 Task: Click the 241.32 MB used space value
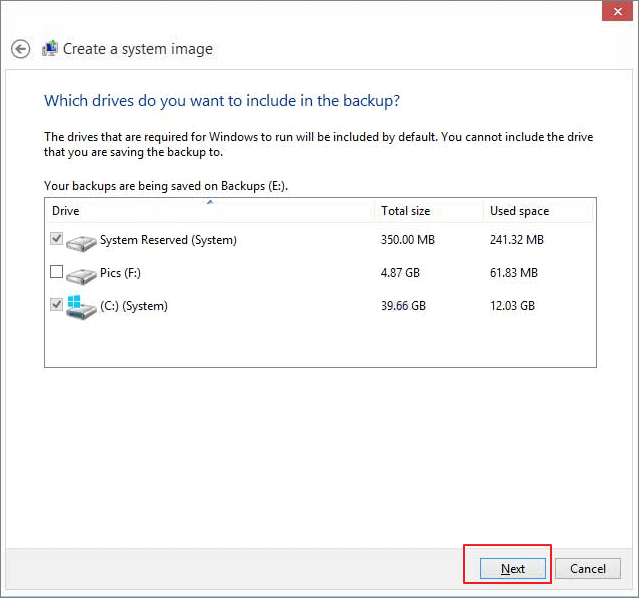click(517, 240)
